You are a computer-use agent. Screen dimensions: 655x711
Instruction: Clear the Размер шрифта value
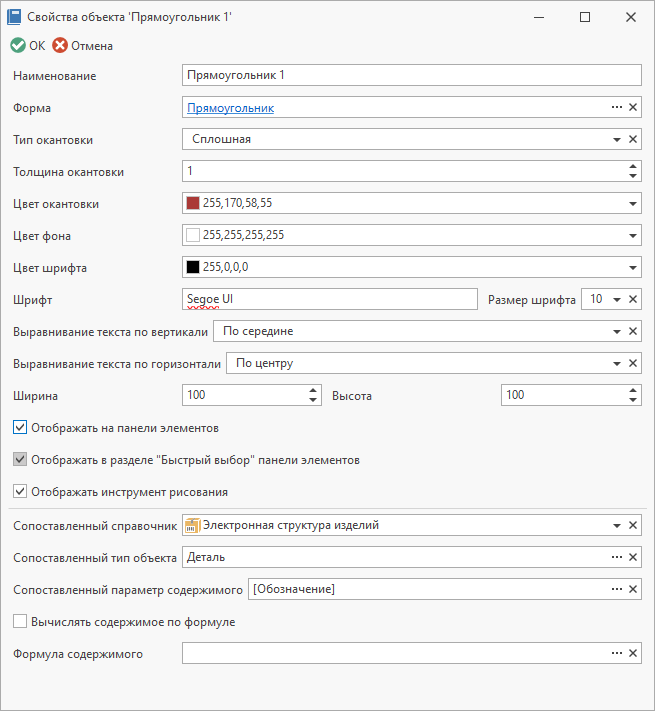[x=633, y=299]
